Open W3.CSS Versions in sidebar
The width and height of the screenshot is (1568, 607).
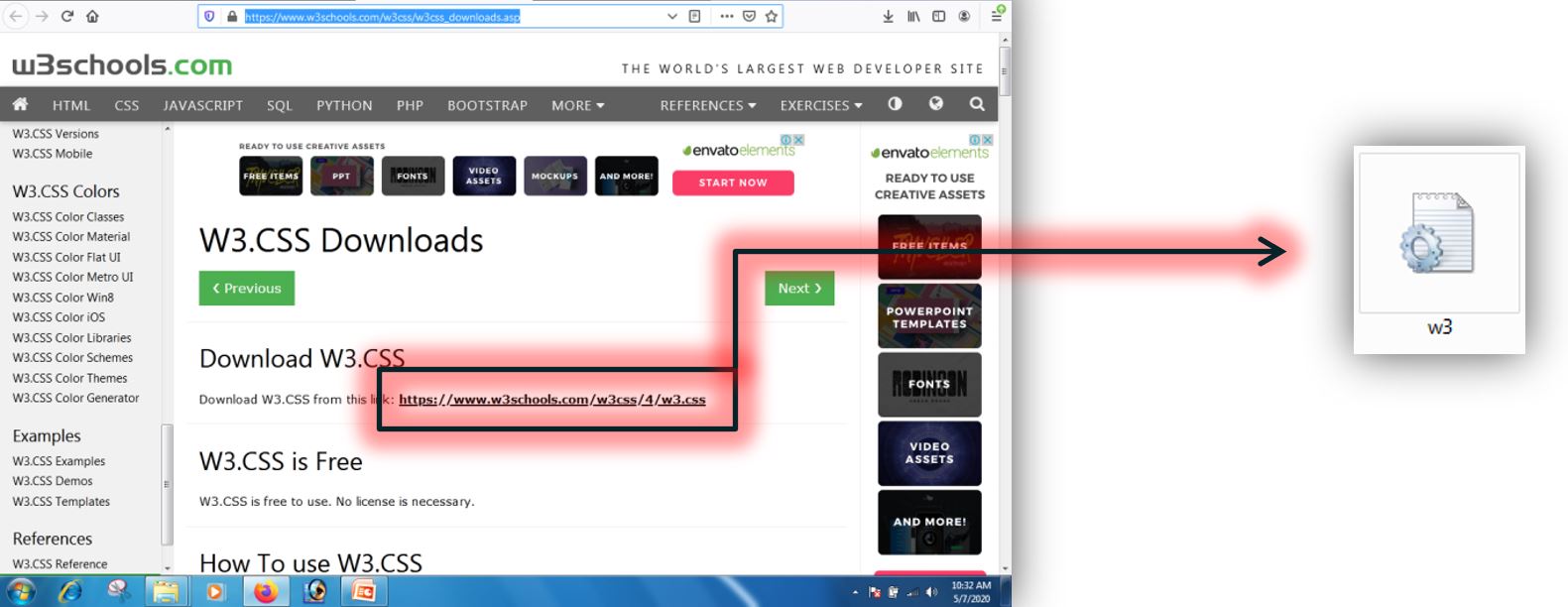[56, 134]
